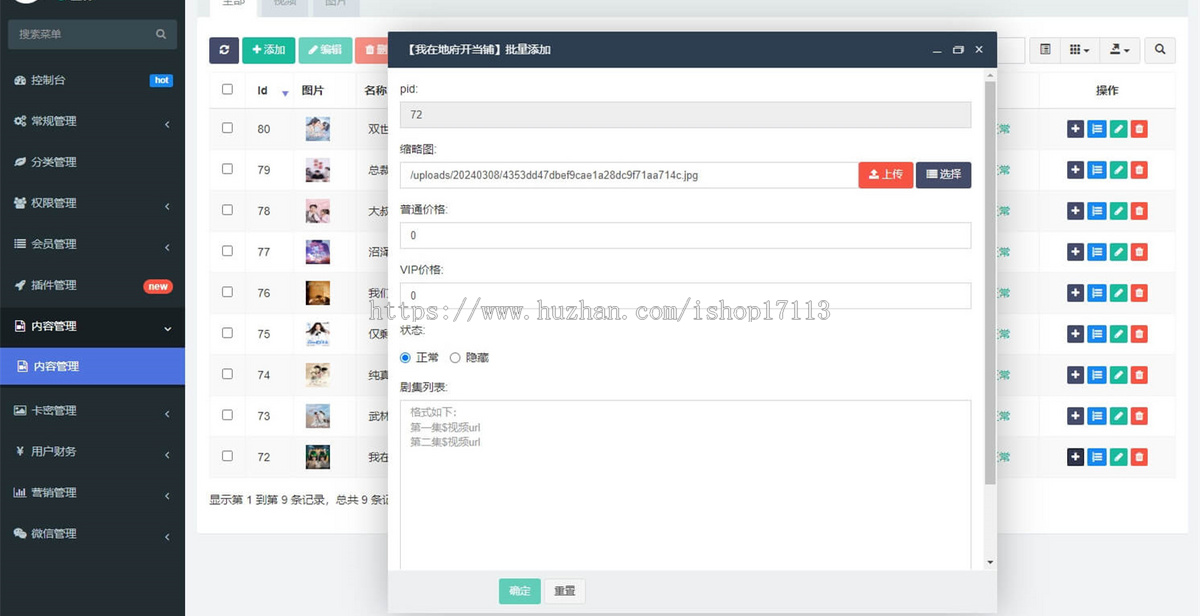Toggle table view icon in toolbar
This screenshot has width=1200, height=616.
coord(1045,49)
